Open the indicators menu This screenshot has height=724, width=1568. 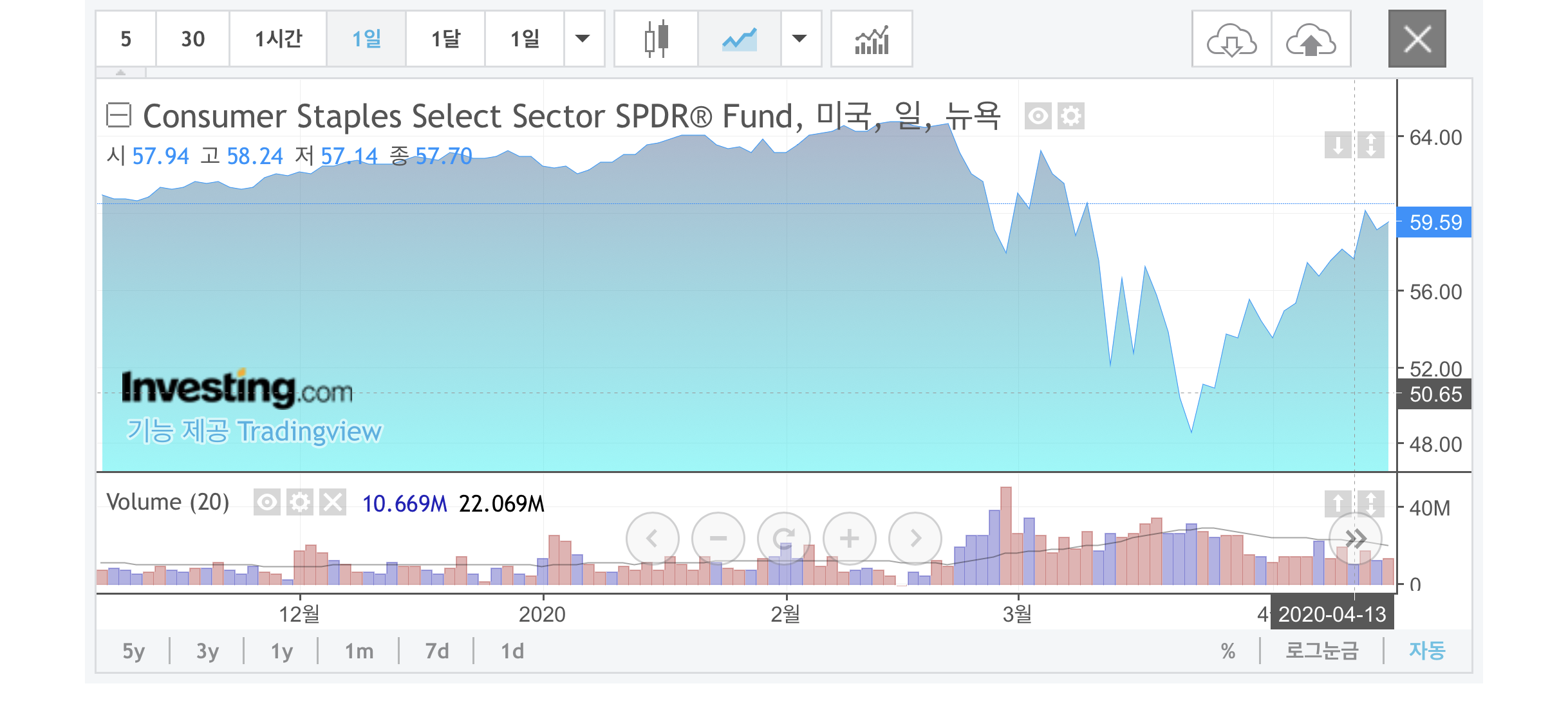coord(872,39)
